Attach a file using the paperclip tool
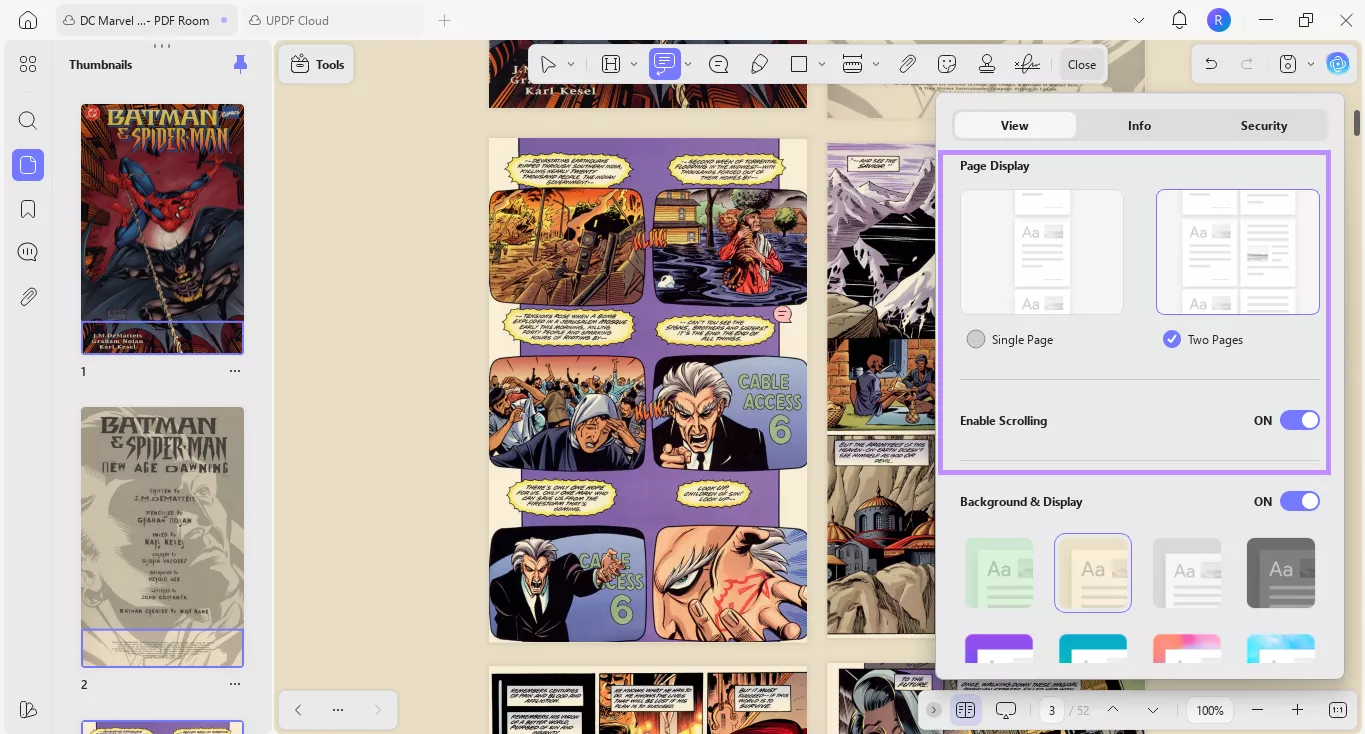 tap(907, 64)
